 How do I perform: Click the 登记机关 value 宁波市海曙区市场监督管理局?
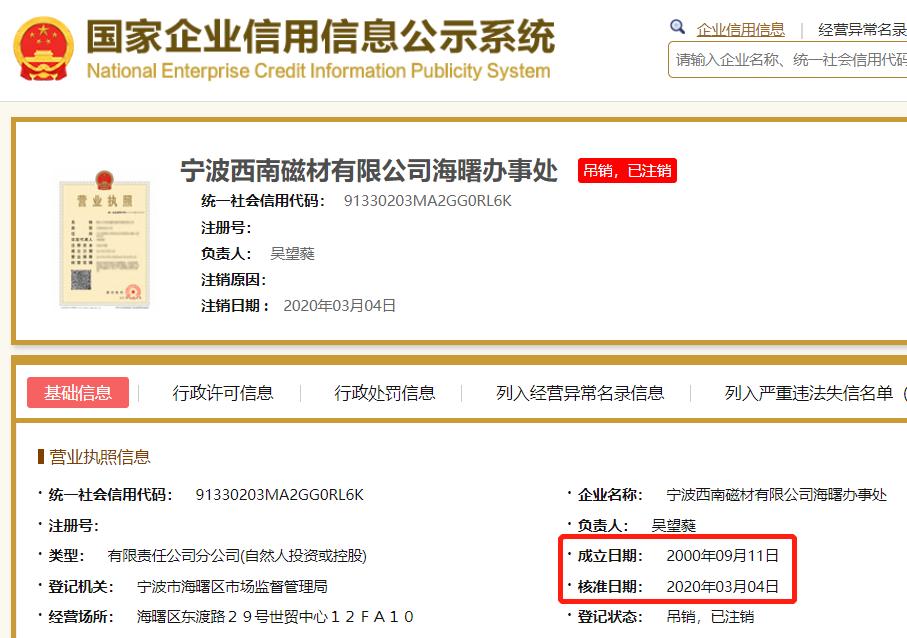click(x=232, y=586)
